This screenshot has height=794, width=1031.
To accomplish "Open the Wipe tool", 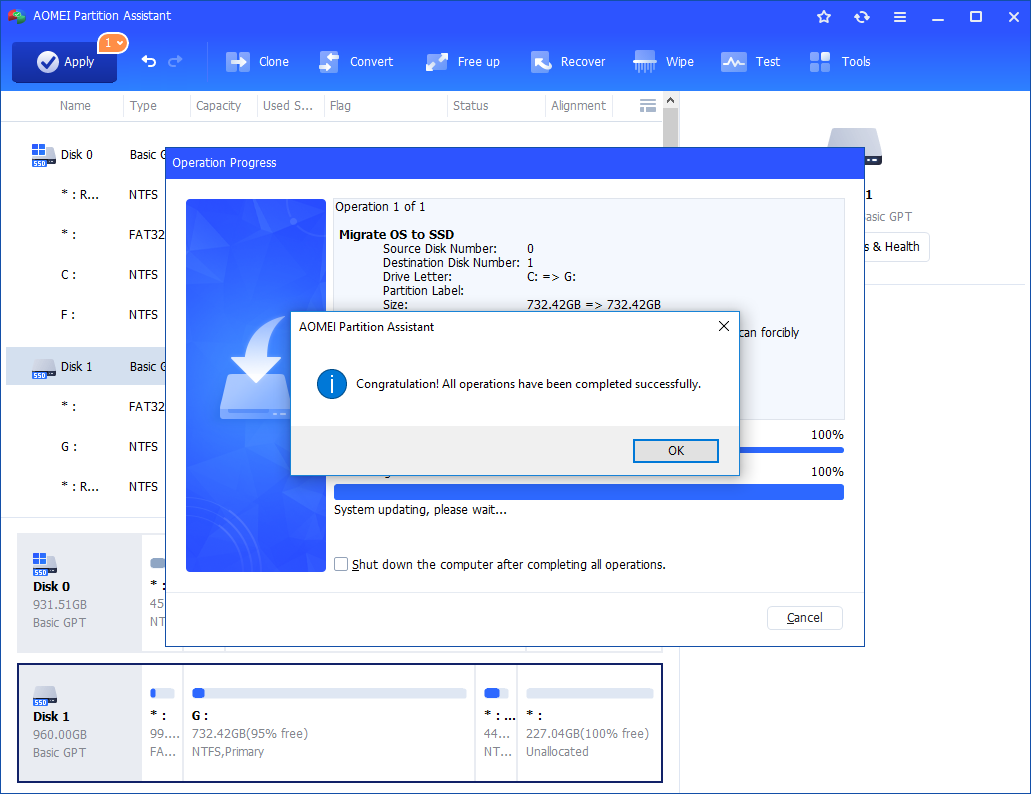I will (x=663, y=62).
